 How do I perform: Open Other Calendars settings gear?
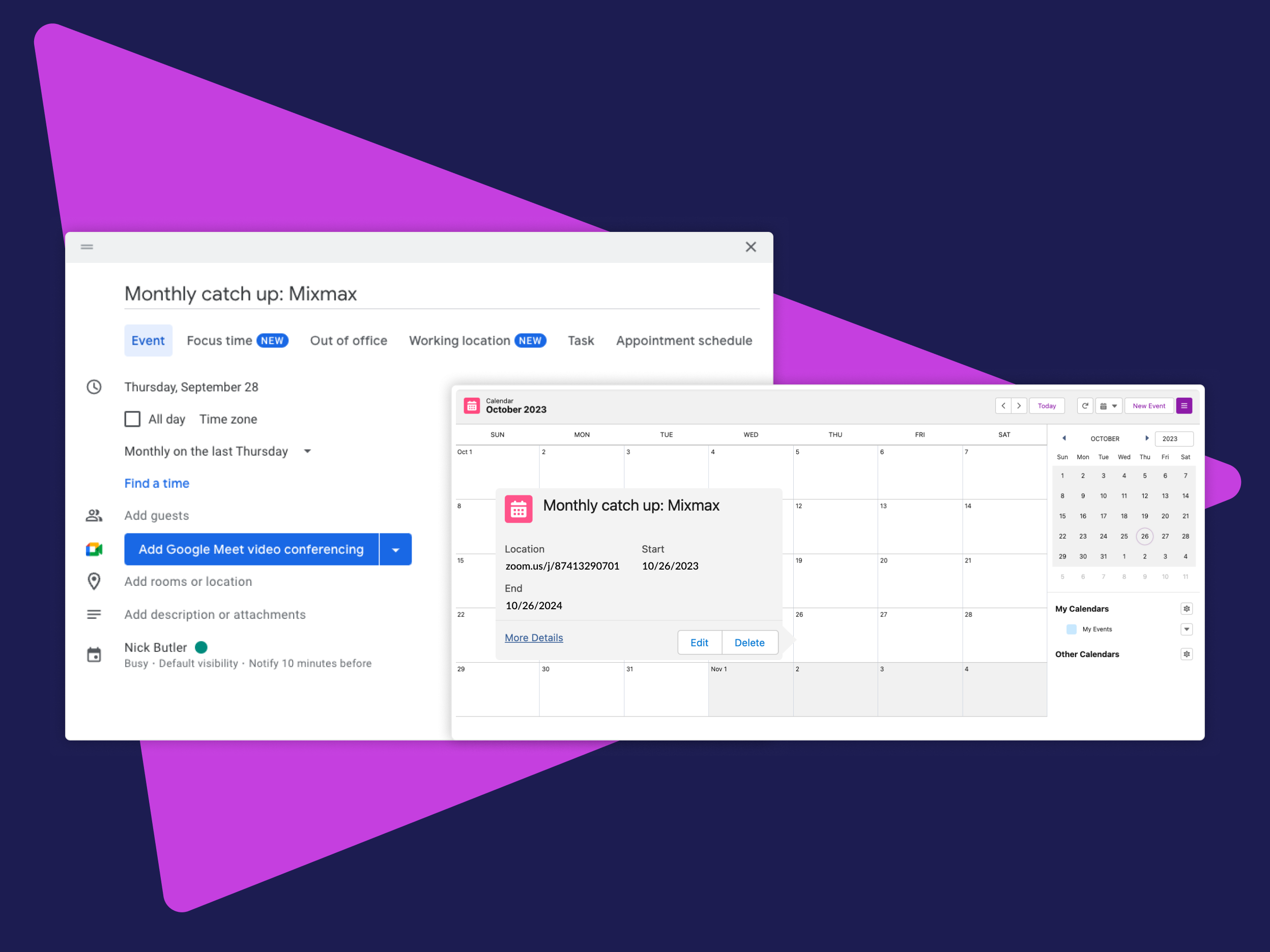(x=1186, y=653)
